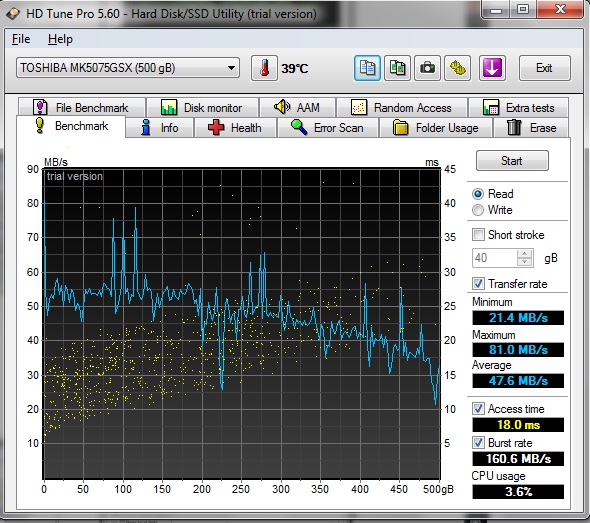Image resolution: width=590 pixels, height=523 pixels.
Task: Select the Write radio button
Action: point(478,210)
